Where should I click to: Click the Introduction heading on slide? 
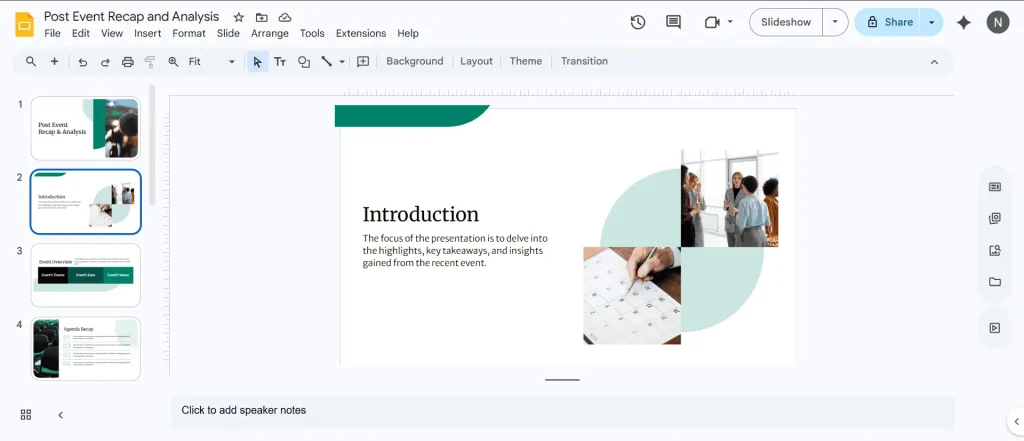coord(421,214)
